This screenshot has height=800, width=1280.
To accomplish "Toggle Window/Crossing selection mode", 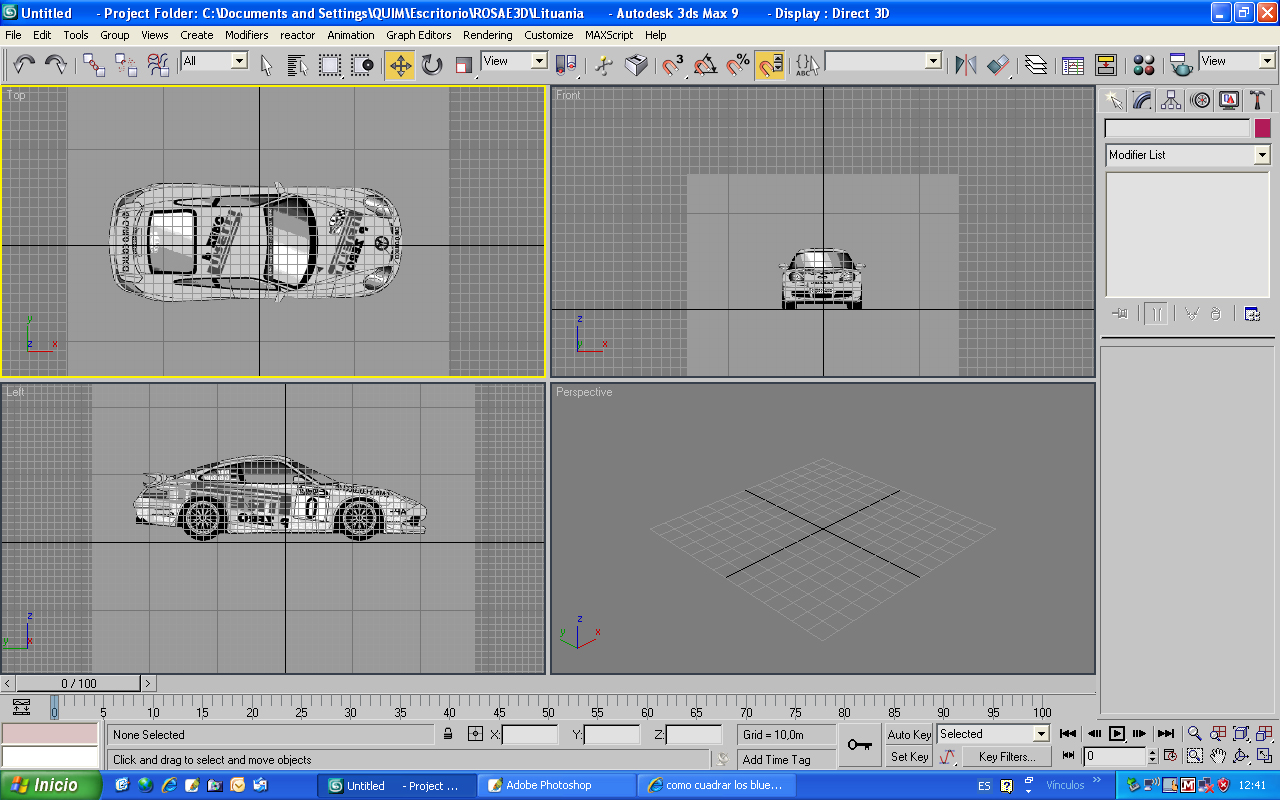I will [362, 65].
